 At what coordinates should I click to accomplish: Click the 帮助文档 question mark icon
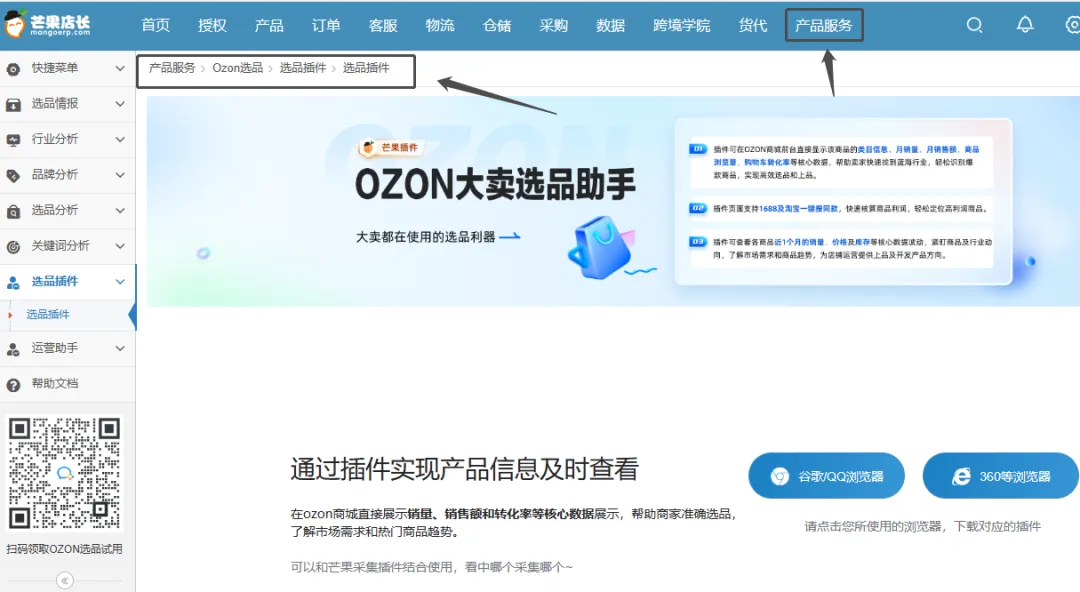click(x=13, y=385)
